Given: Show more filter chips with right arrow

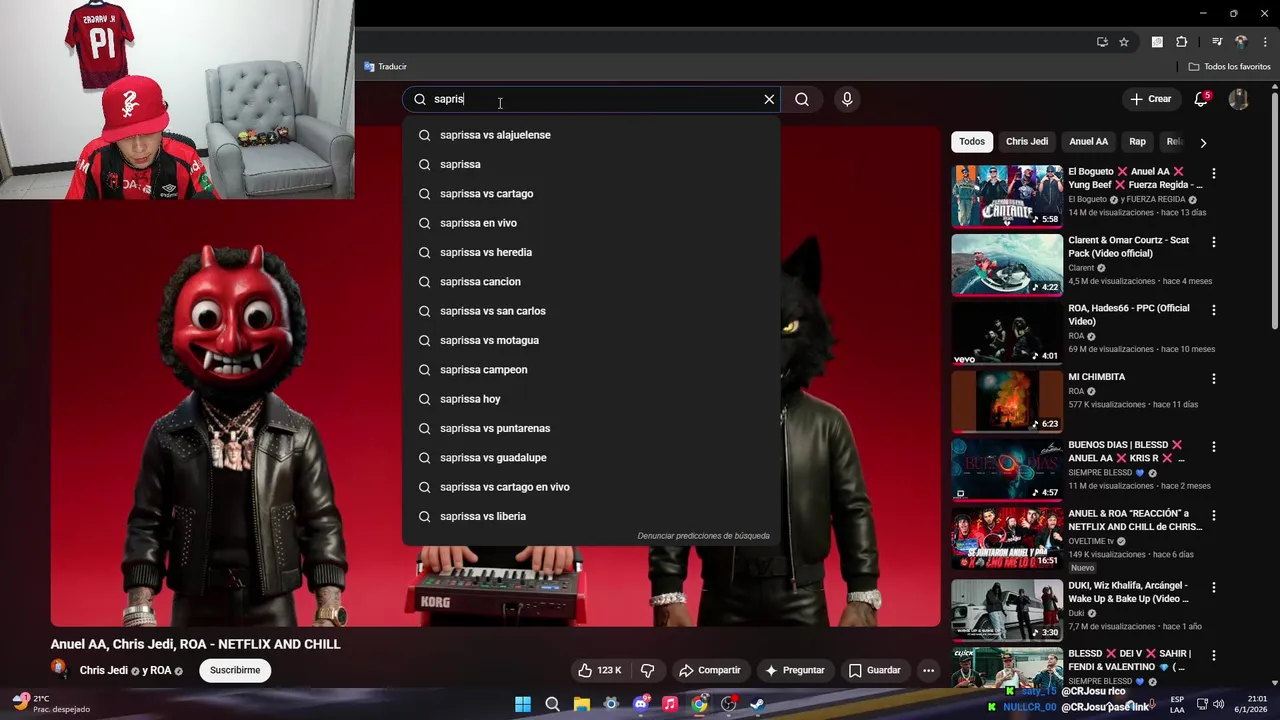Looking at the screenshot, I should [x=1203, y=143].
